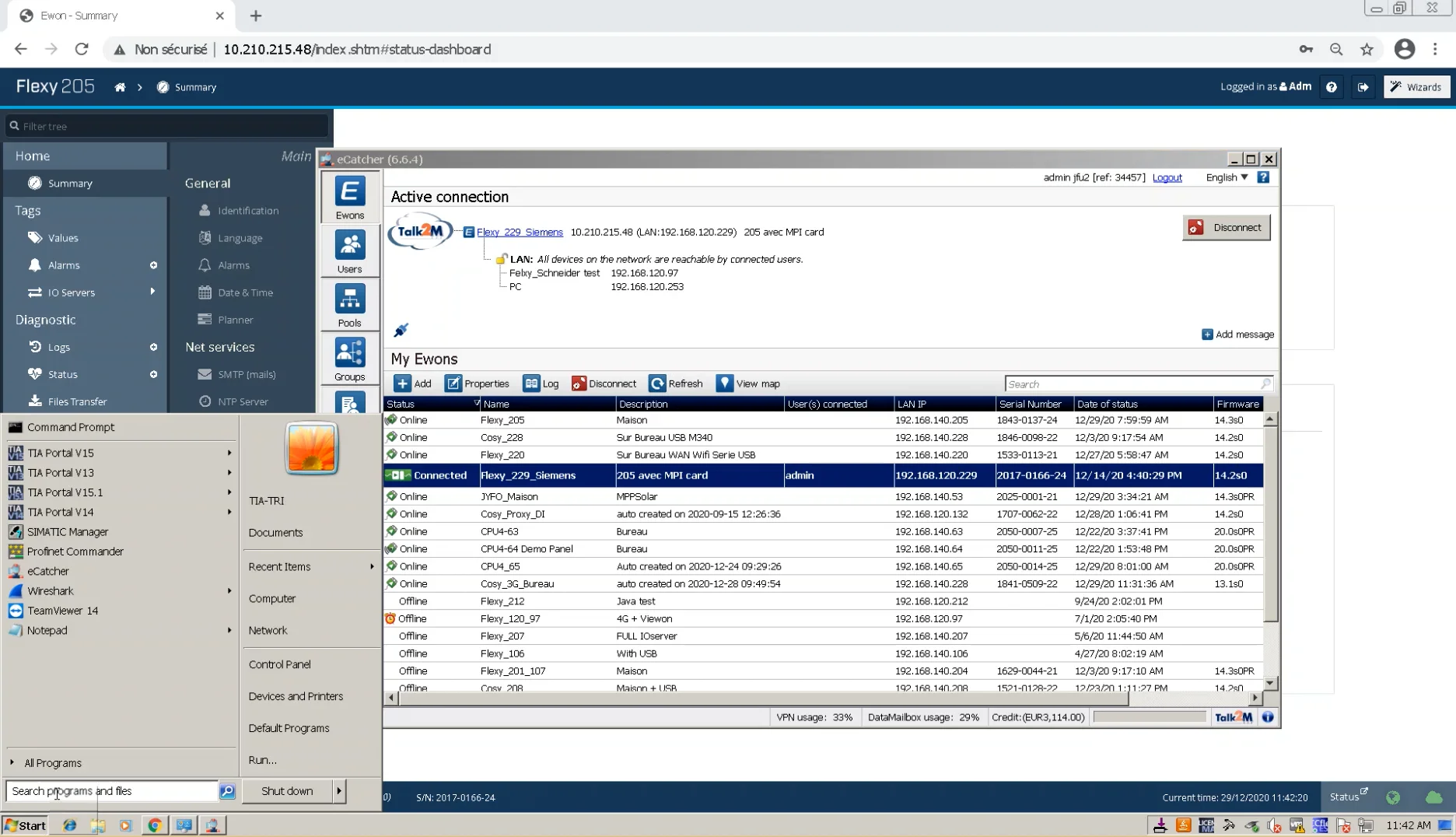Open the Log for selected Ewon
Viewport: 1456px width, 837px height.
pyautogui.click(x=541, y=383)
